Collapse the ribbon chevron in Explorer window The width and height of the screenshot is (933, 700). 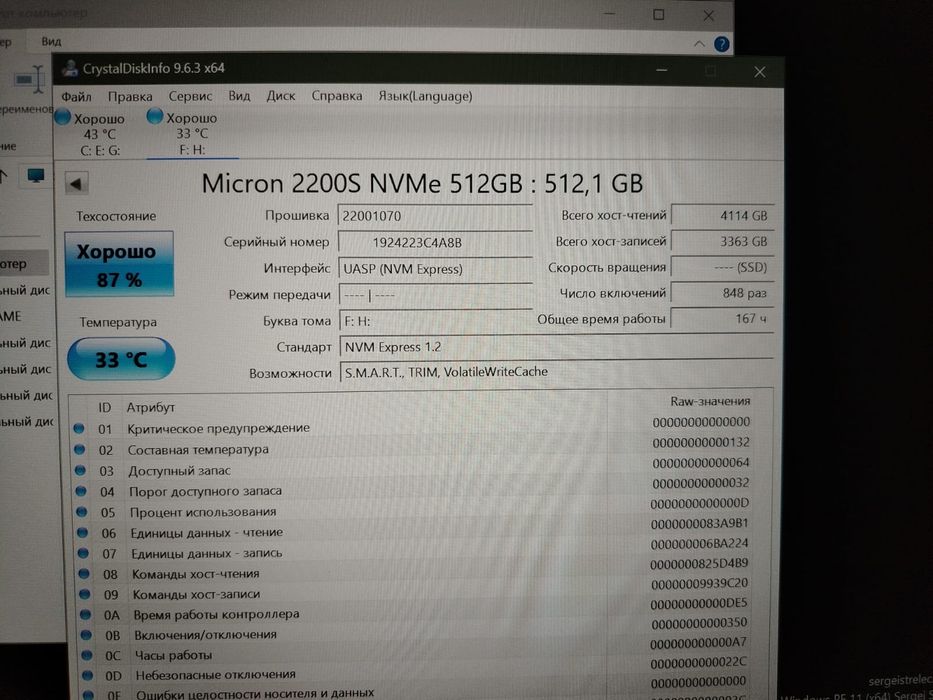tap(700, 43)
